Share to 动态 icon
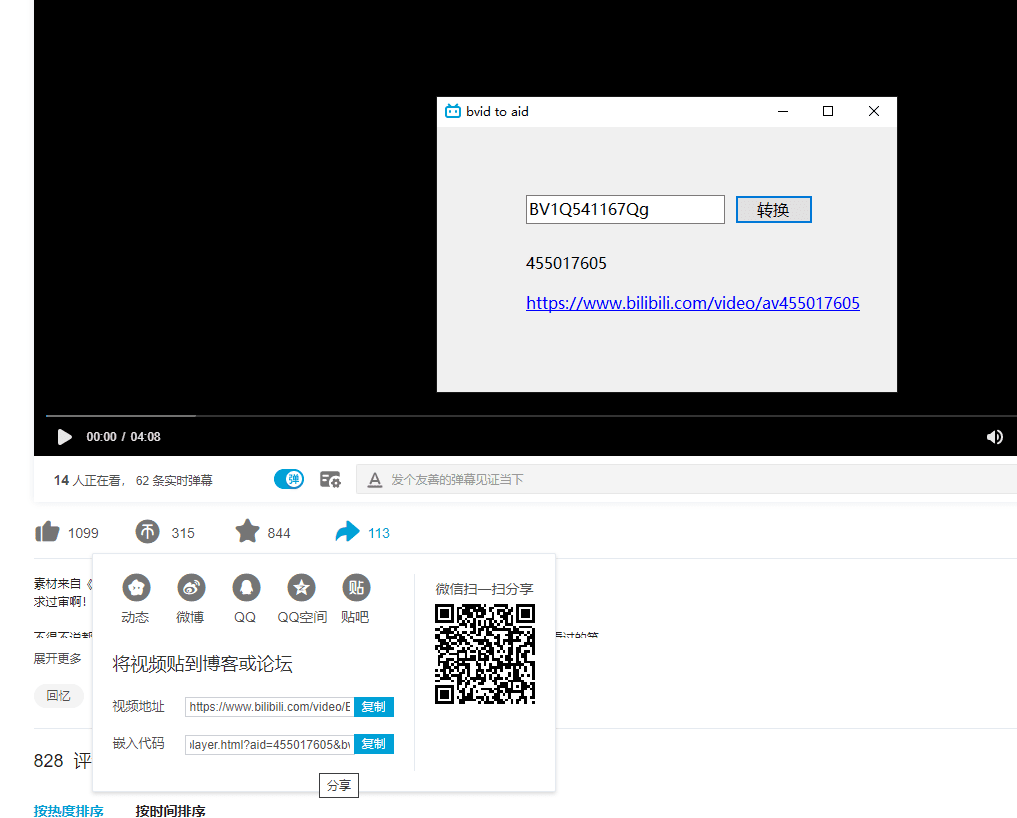 [x=136, y=588]
